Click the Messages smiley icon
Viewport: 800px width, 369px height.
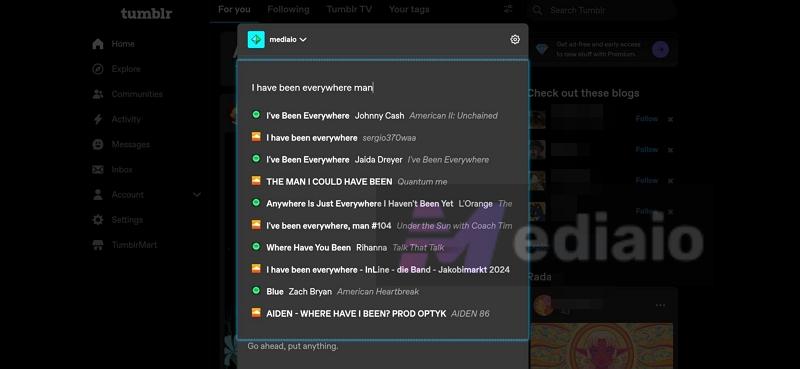(98, 144)
